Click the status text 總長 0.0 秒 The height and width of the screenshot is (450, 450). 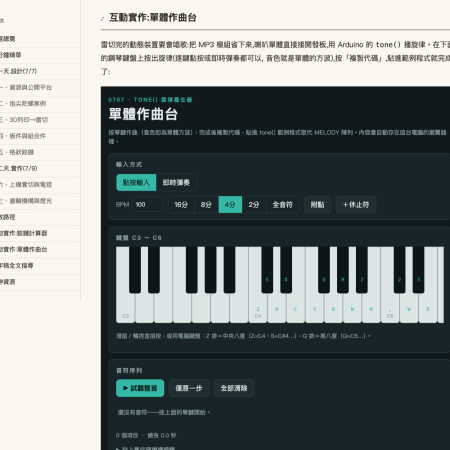pos(162,435)
